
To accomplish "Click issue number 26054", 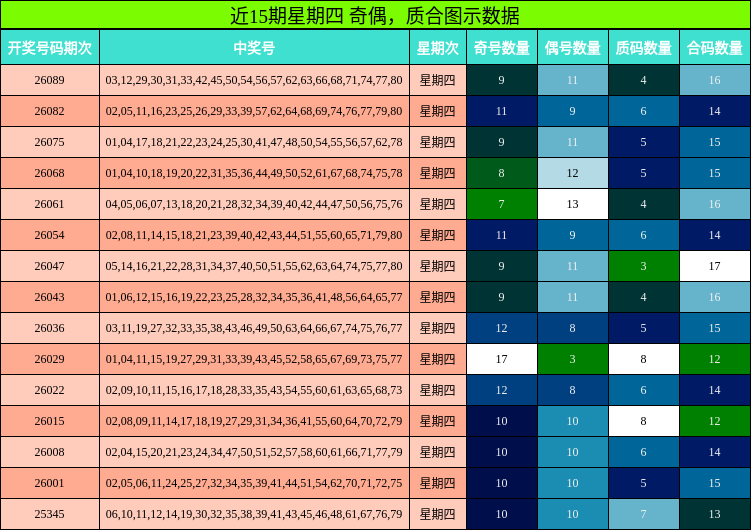I will (x=49, y=235).
